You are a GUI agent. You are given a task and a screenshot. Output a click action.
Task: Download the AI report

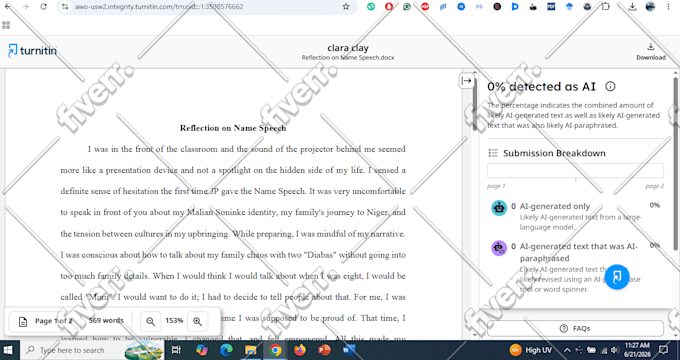[x=651, y=51]
